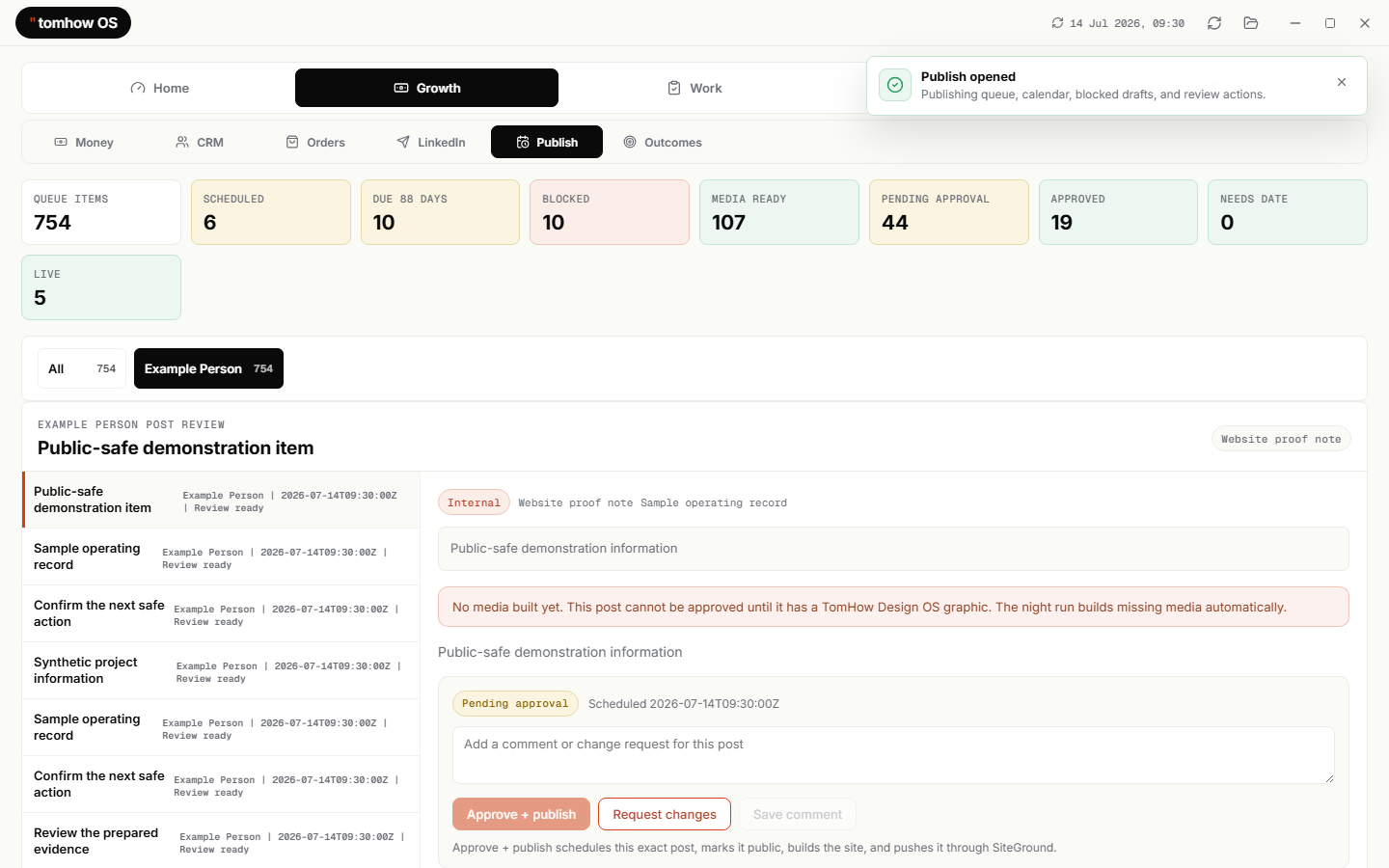This screenshot has height=868, width=1389.
Task: Select Review the prepared evidence row
Action: (222, 841)
